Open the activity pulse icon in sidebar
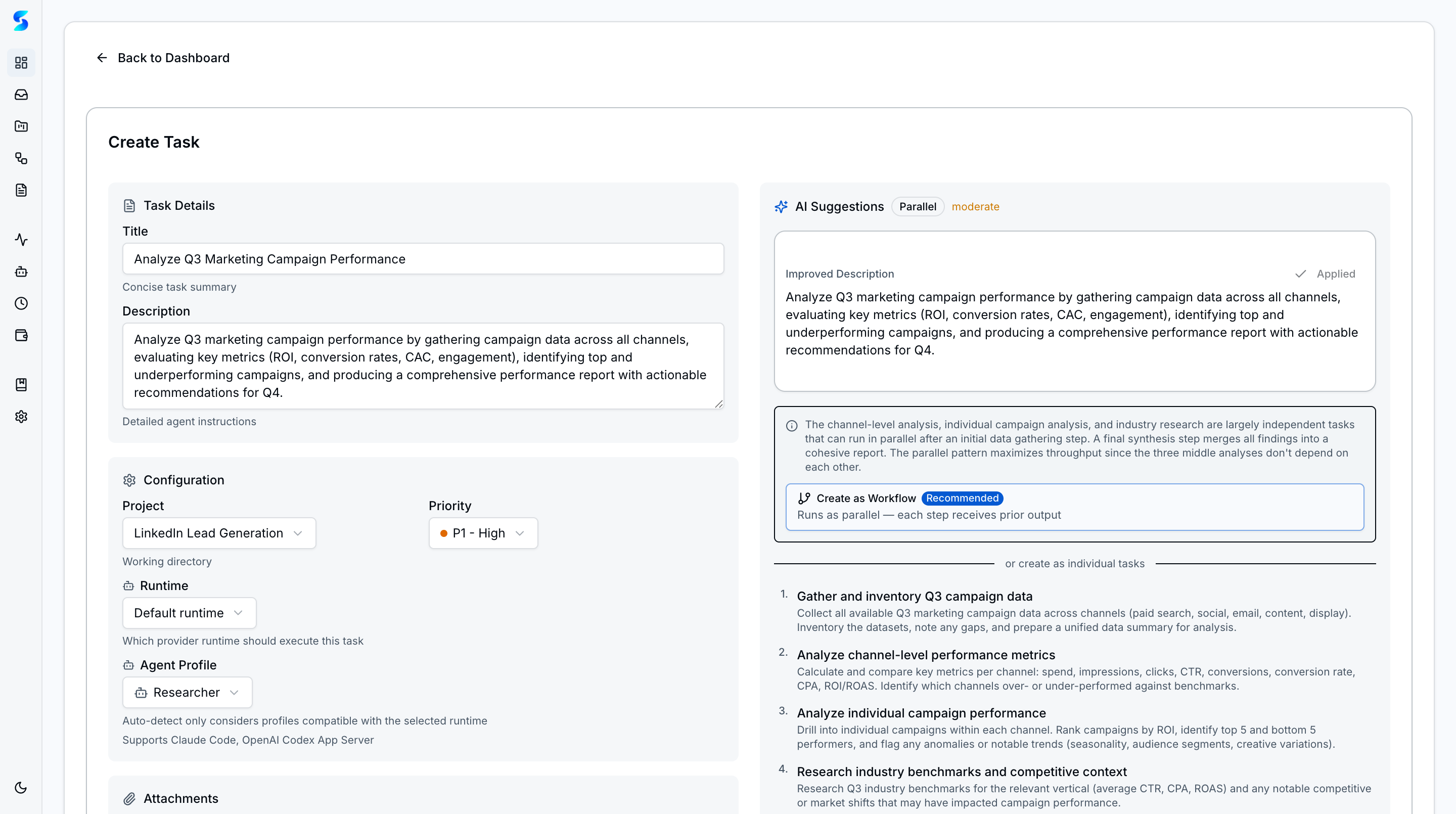1456x814 pixels. pos(21,240)
